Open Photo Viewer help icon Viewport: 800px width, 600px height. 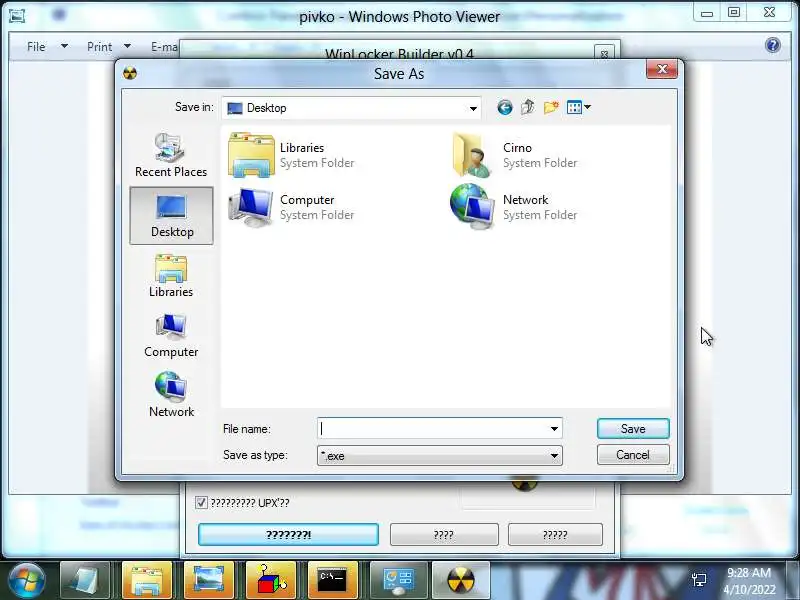[773, 45]
